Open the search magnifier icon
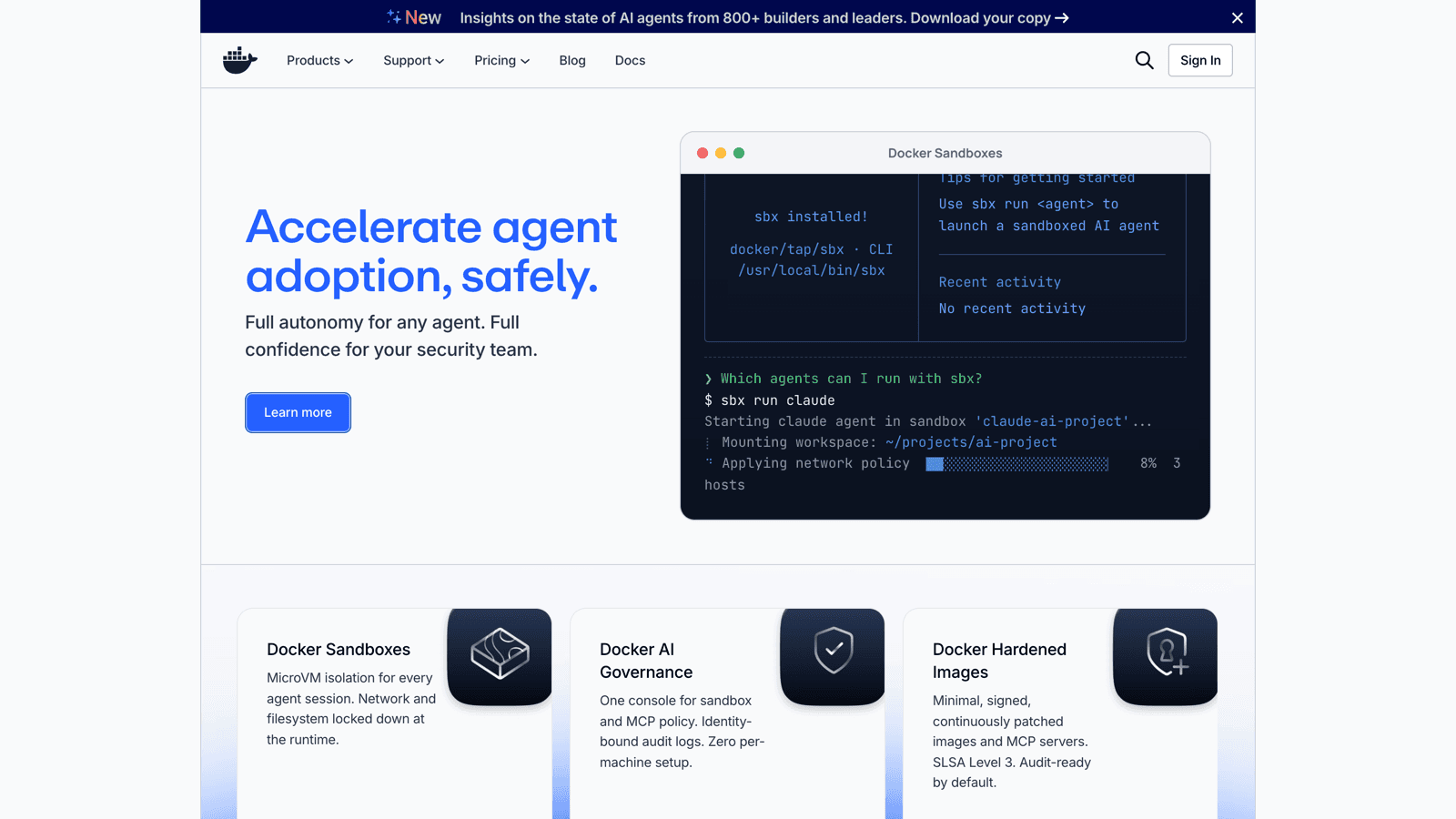 1144,60
